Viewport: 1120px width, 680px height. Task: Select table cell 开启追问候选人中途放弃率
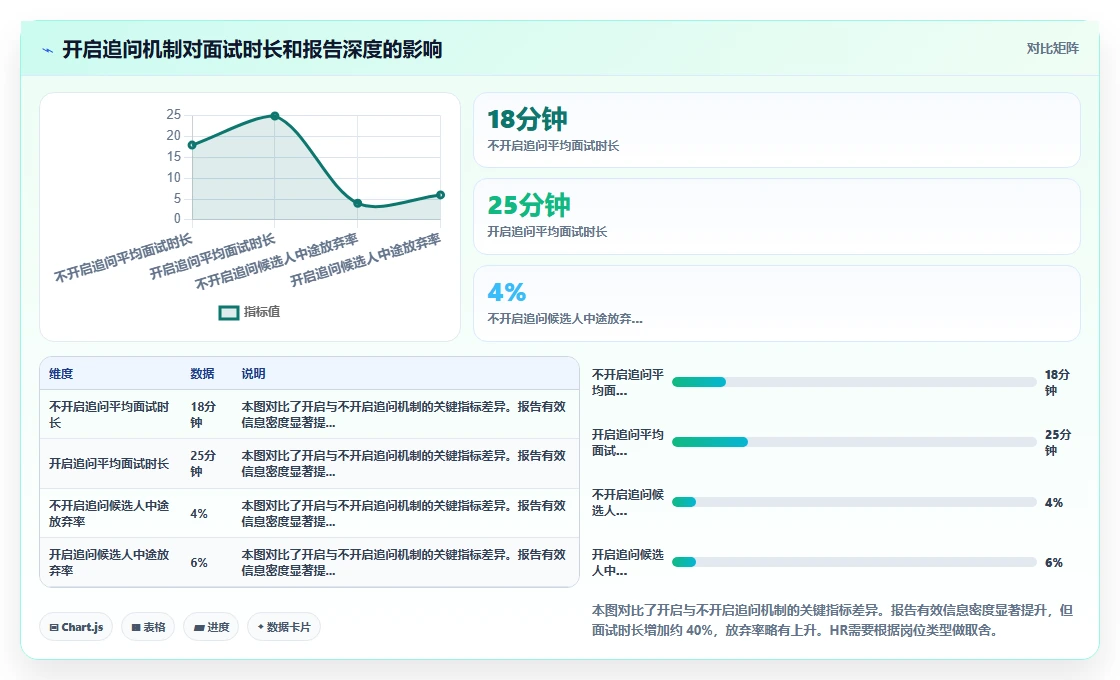pyautogui.click(x=109, y=563)
